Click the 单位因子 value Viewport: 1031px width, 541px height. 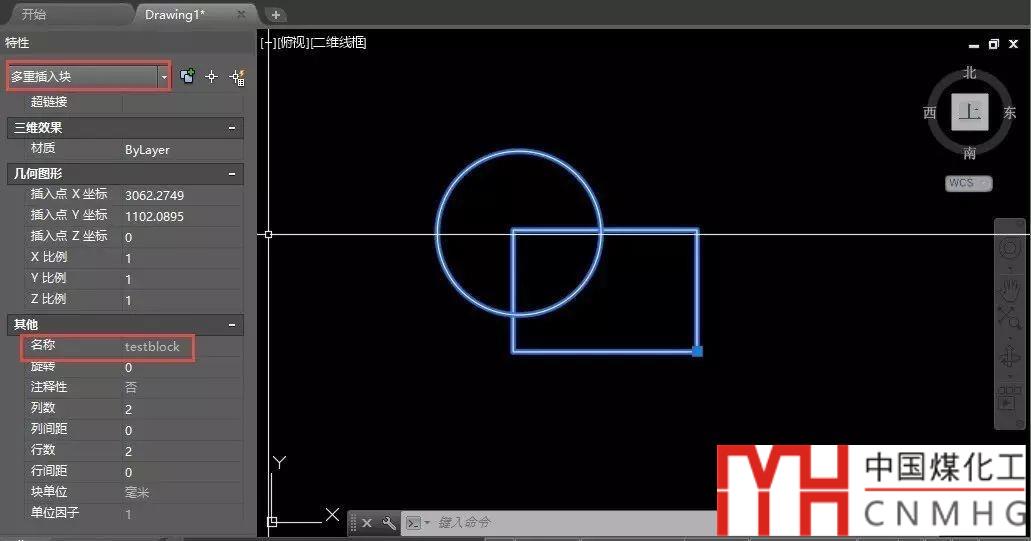pyautogui.click(x=183, y=514)
